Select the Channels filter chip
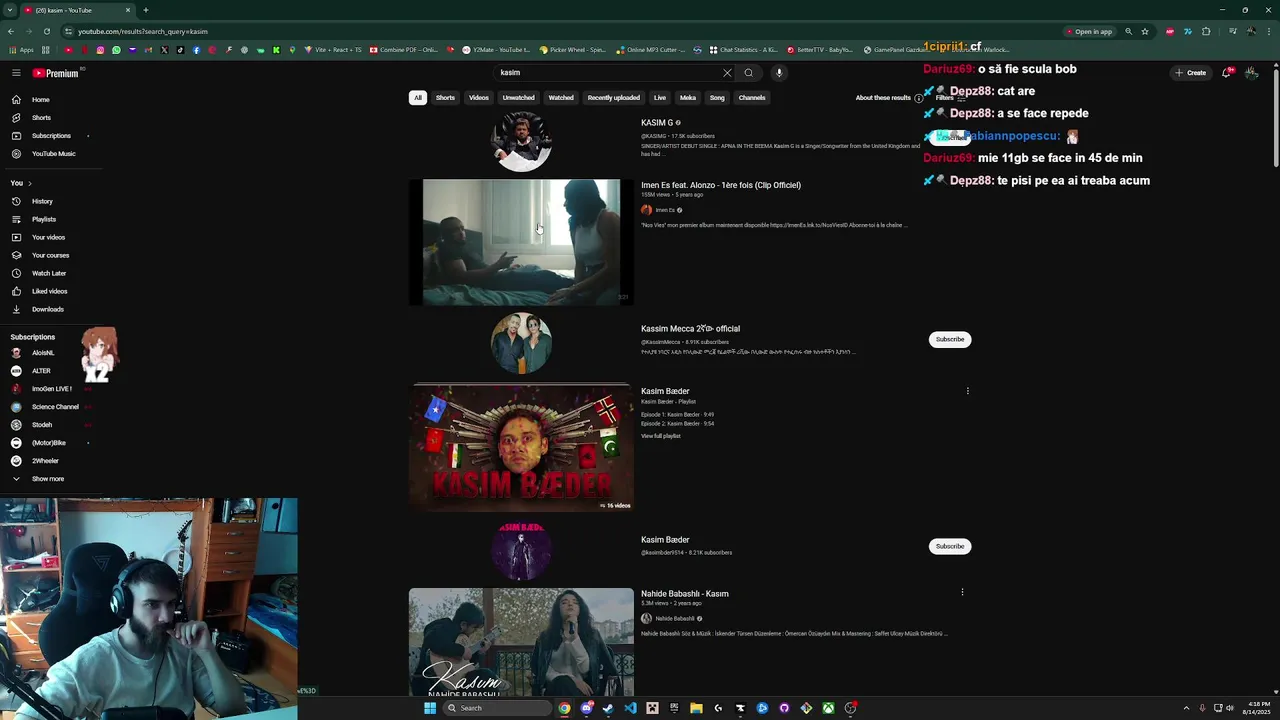This screenshot has width=1280, height=720. click(752, 98)
